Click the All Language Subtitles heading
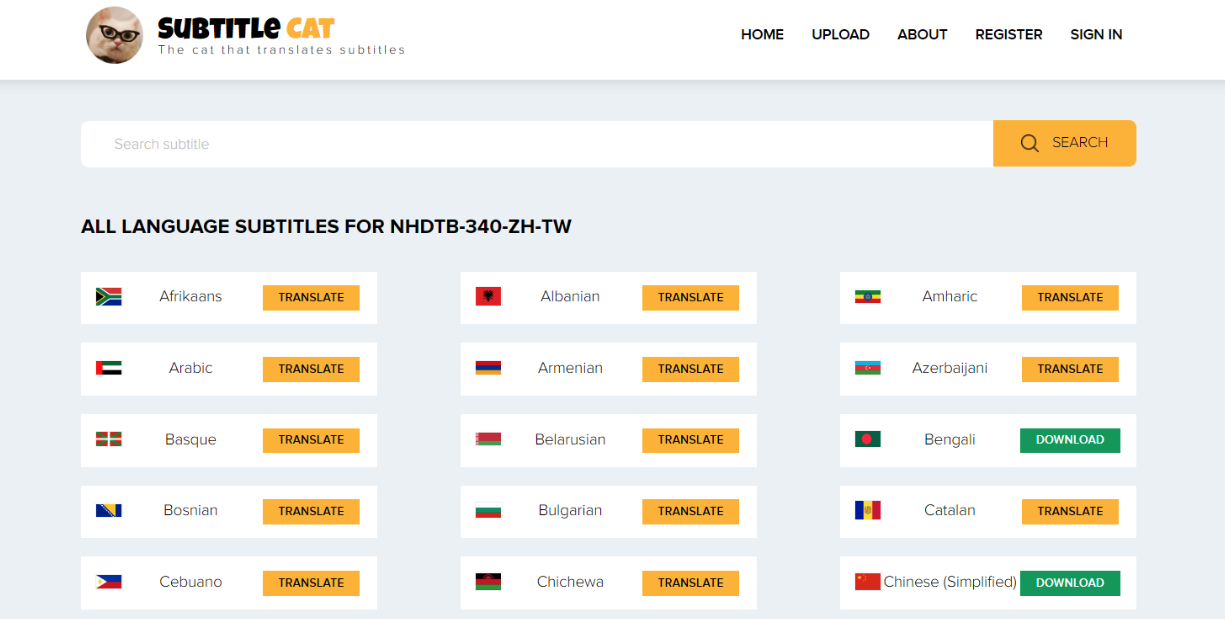 point(326,227)
